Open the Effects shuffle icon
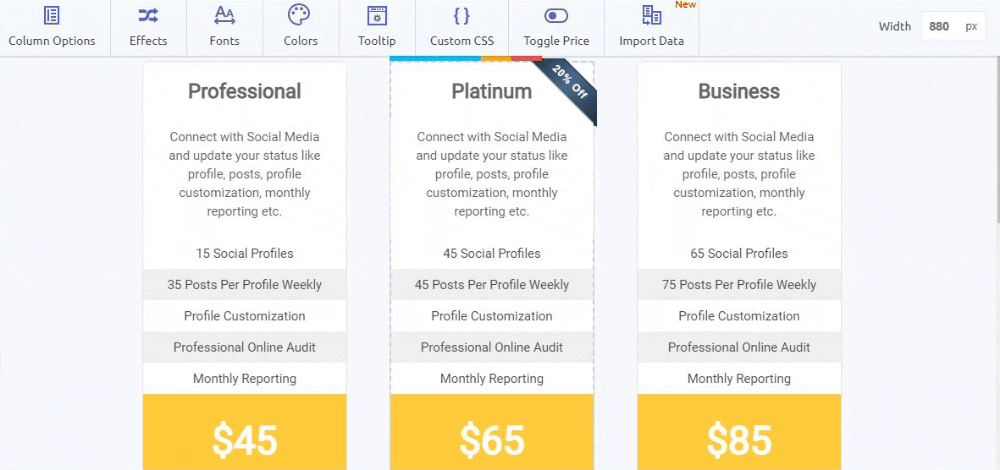Viewport: 1000px width, 470px height. 148,15
